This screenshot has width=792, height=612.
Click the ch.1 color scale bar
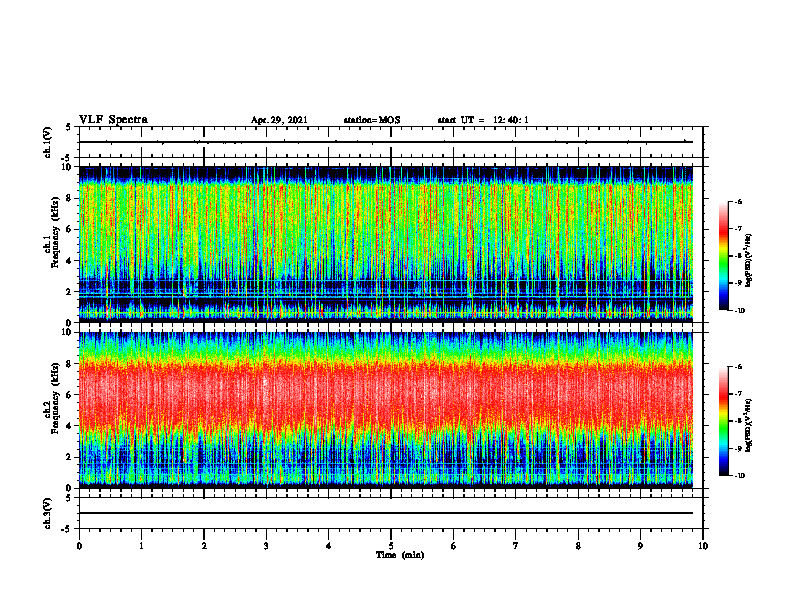point(723,256)
